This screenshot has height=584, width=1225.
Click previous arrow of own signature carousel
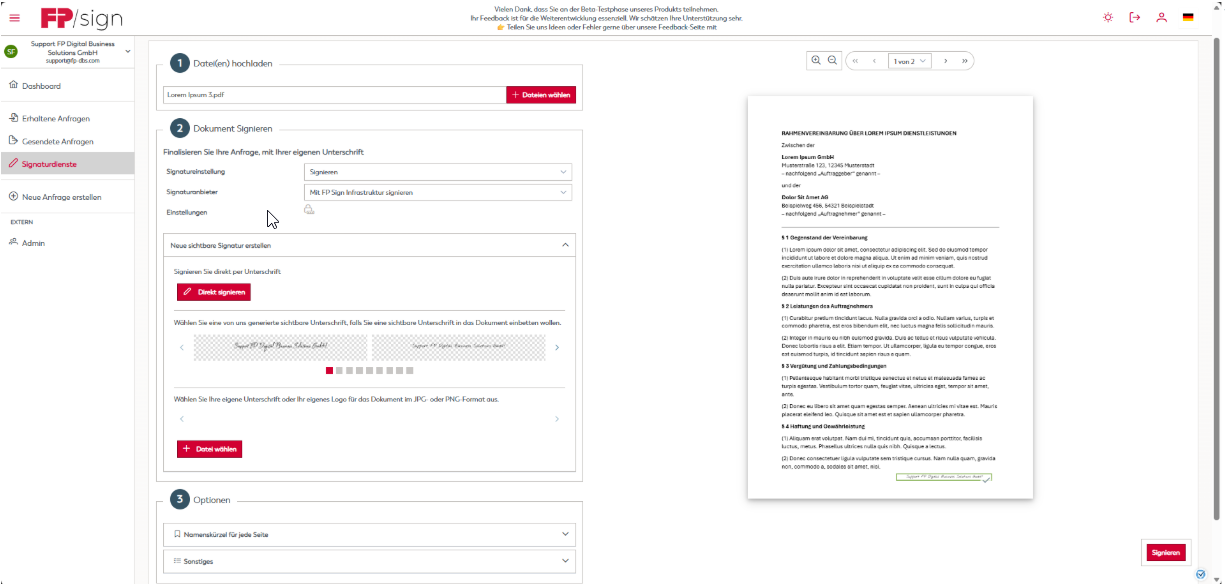[182, 419]
